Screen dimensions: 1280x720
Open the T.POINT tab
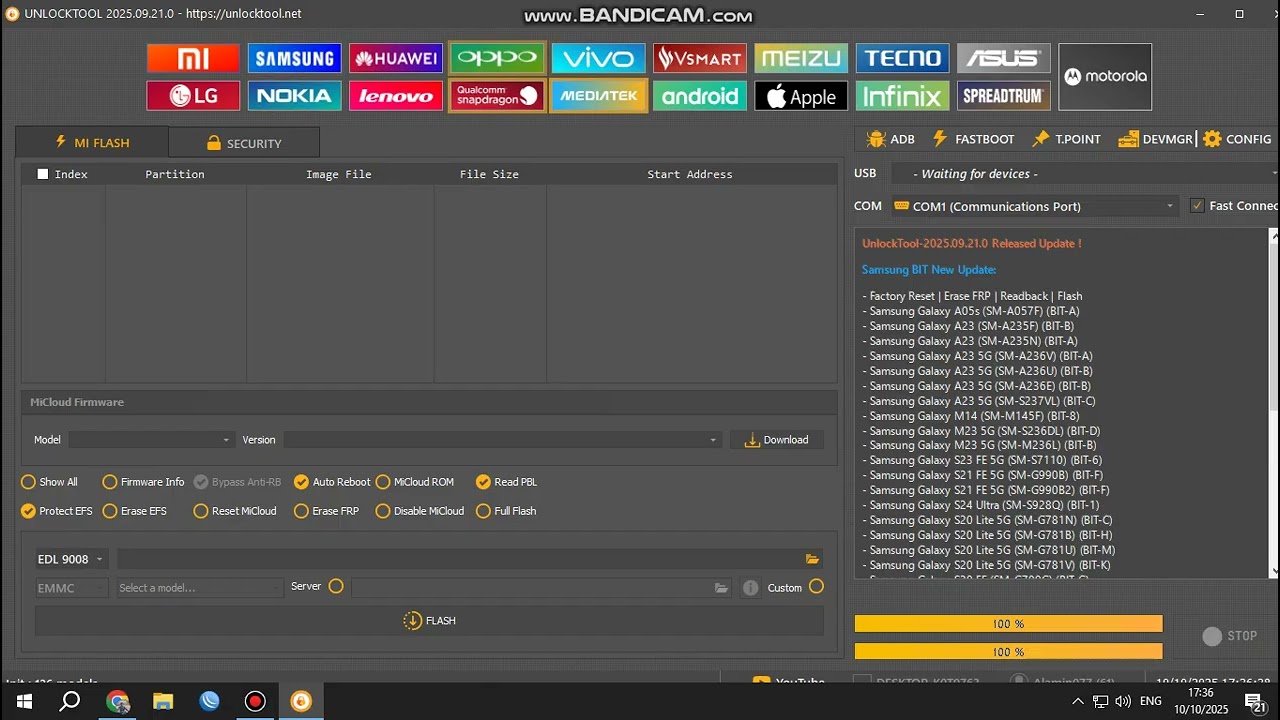pos(1066,139)
